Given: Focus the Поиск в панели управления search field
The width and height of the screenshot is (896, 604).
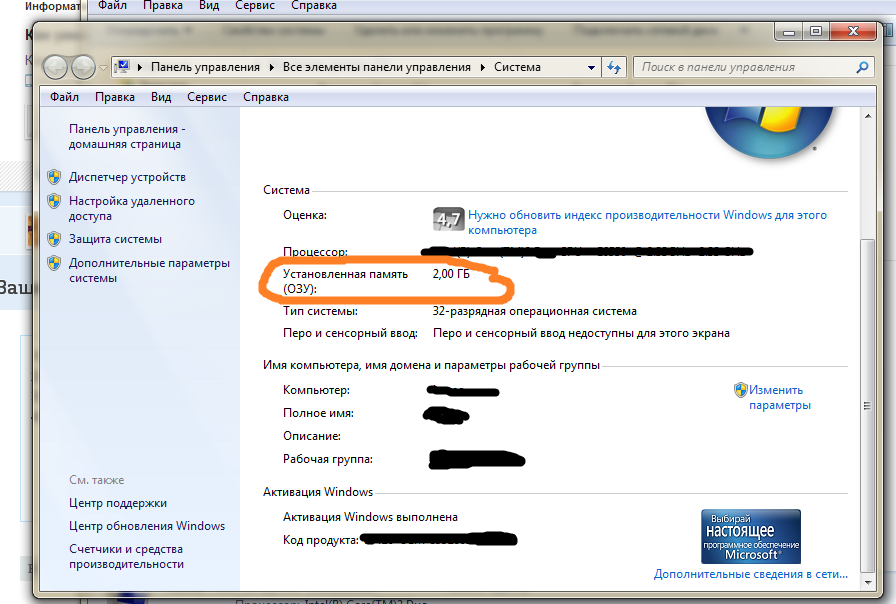Looking at the screenshot, I should click(x=746, y=67).
